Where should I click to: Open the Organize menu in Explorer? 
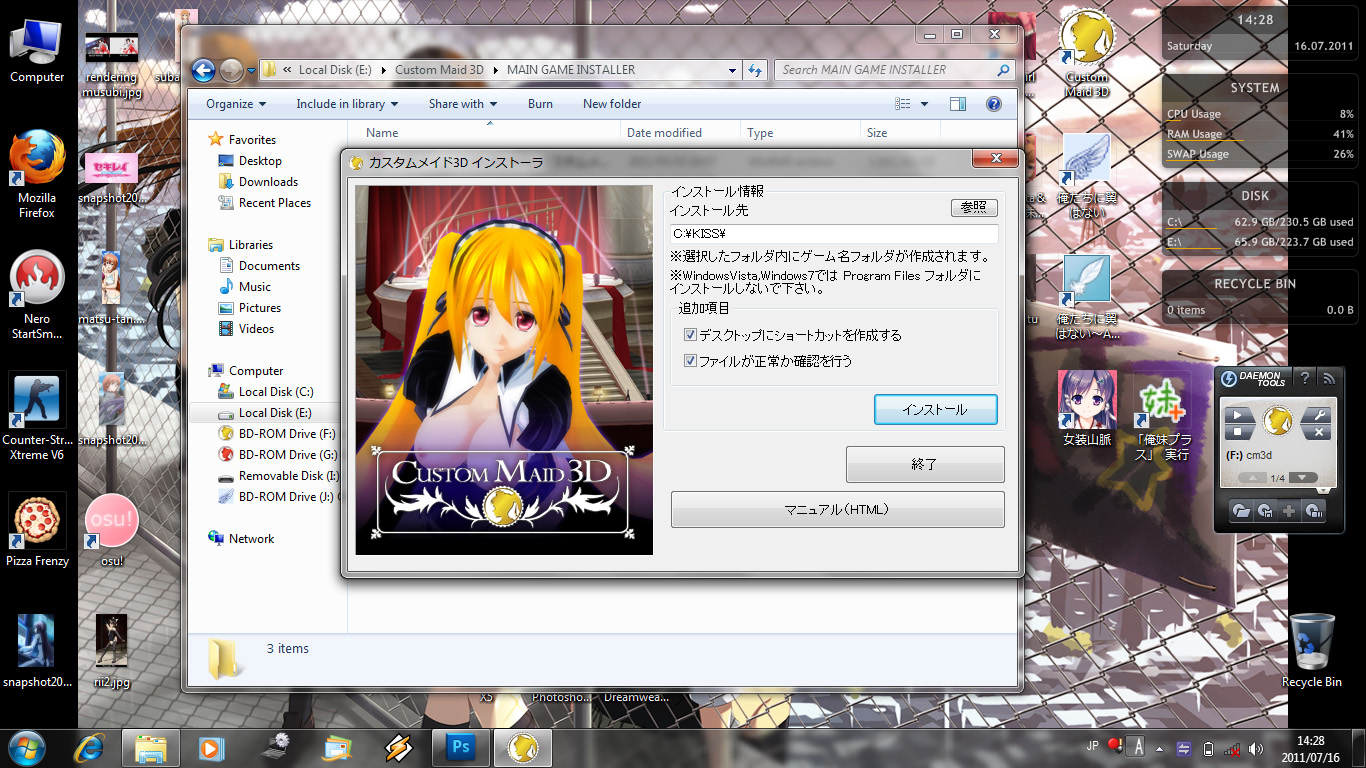point(236,104)
